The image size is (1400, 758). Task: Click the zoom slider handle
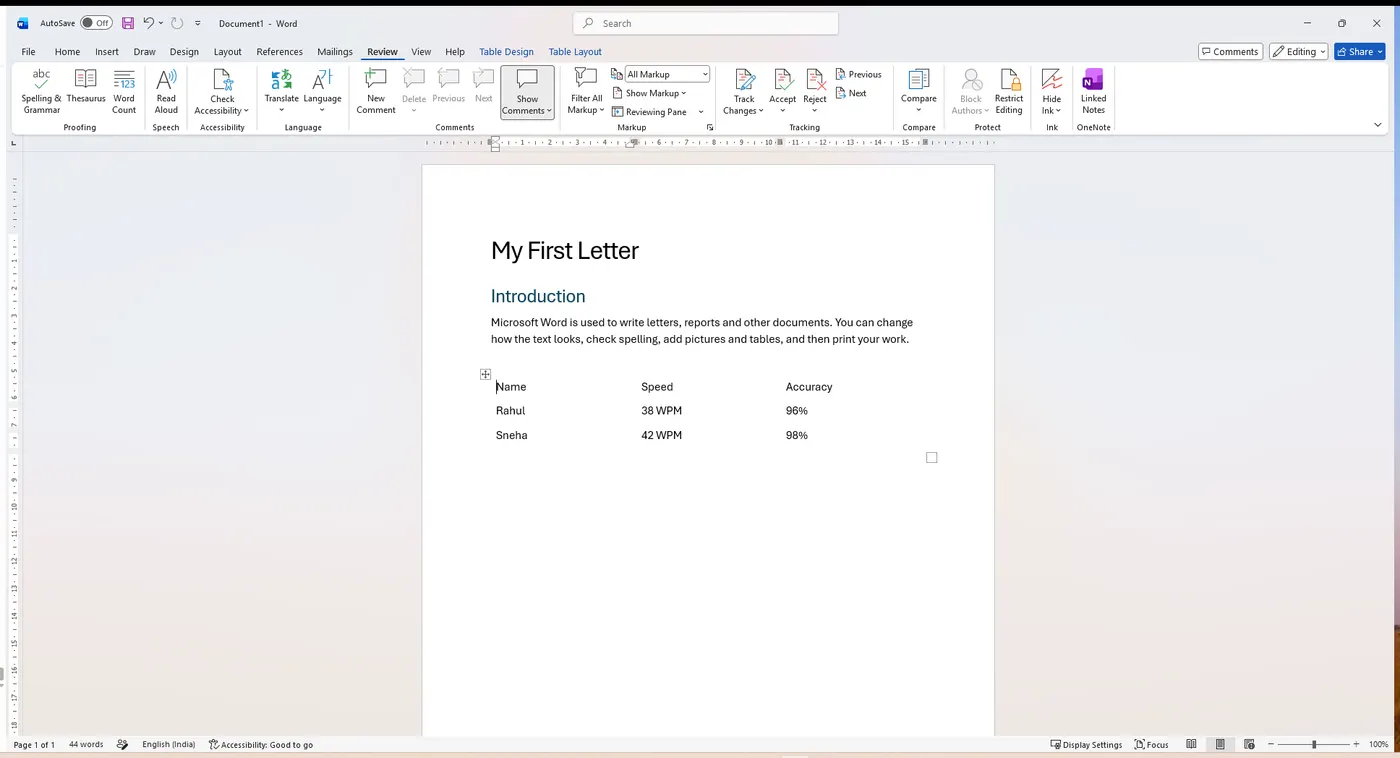[x=1314, y=745]
